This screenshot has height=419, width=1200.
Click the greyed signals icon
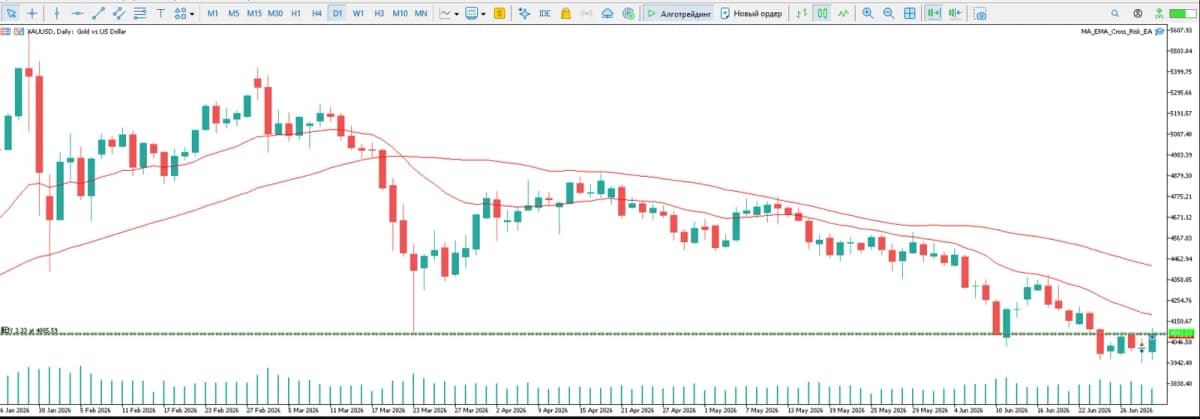tap(587, 13)
